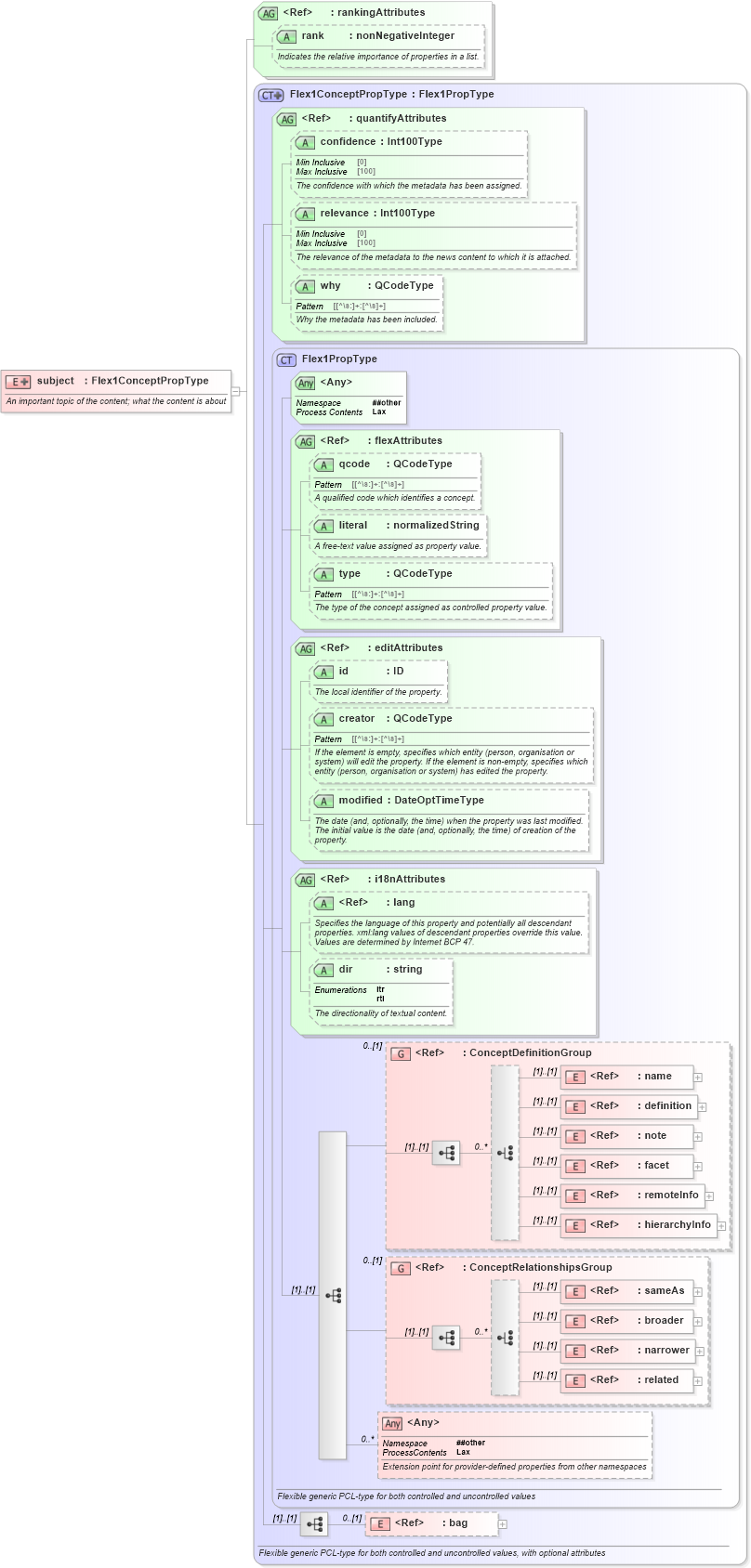Expand the sameAs element reference
Screen dimensions: 751x1568
[x=698, y=1292]
